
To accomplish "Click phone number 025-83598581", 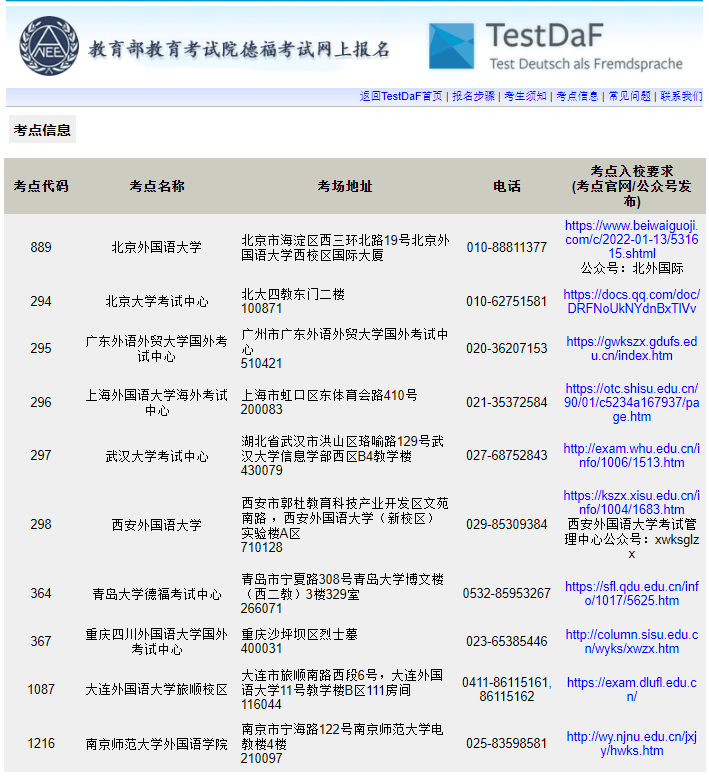I will click(507, 743).
